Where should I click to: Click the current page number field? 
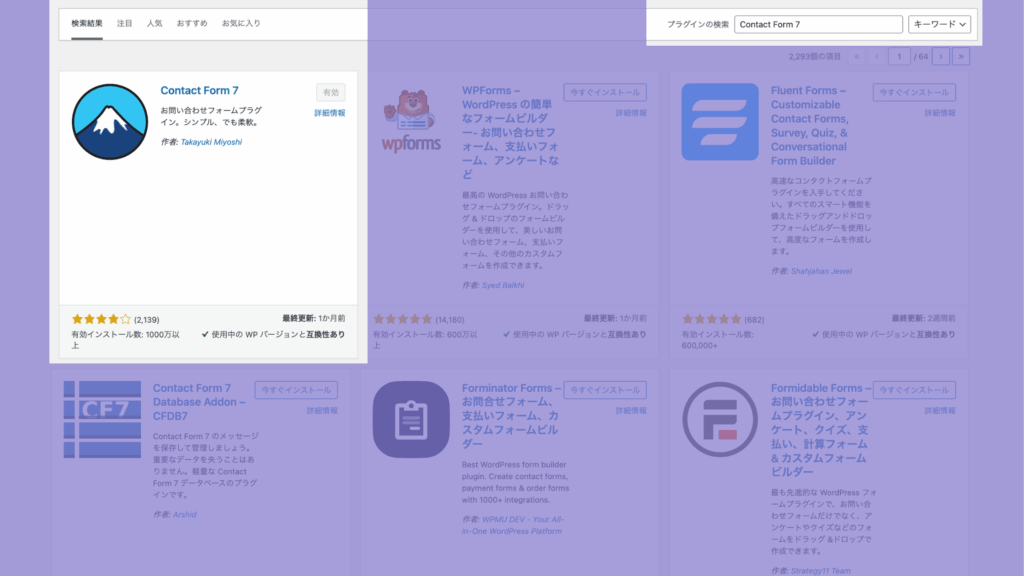click(x=899, y=57)
